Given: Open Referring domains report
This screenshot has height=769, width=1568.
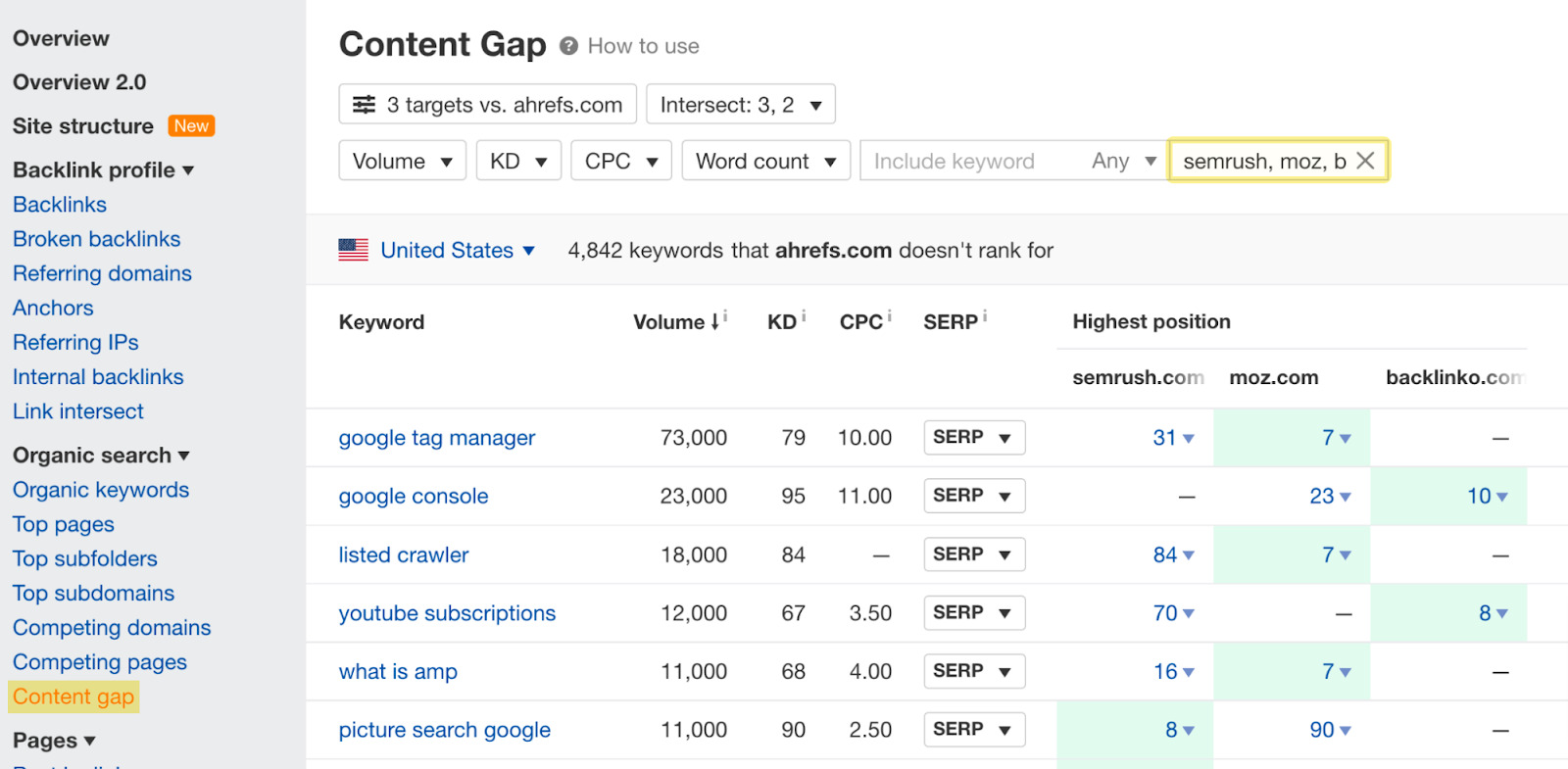Looking at the screenshot, I should point(102,273).
